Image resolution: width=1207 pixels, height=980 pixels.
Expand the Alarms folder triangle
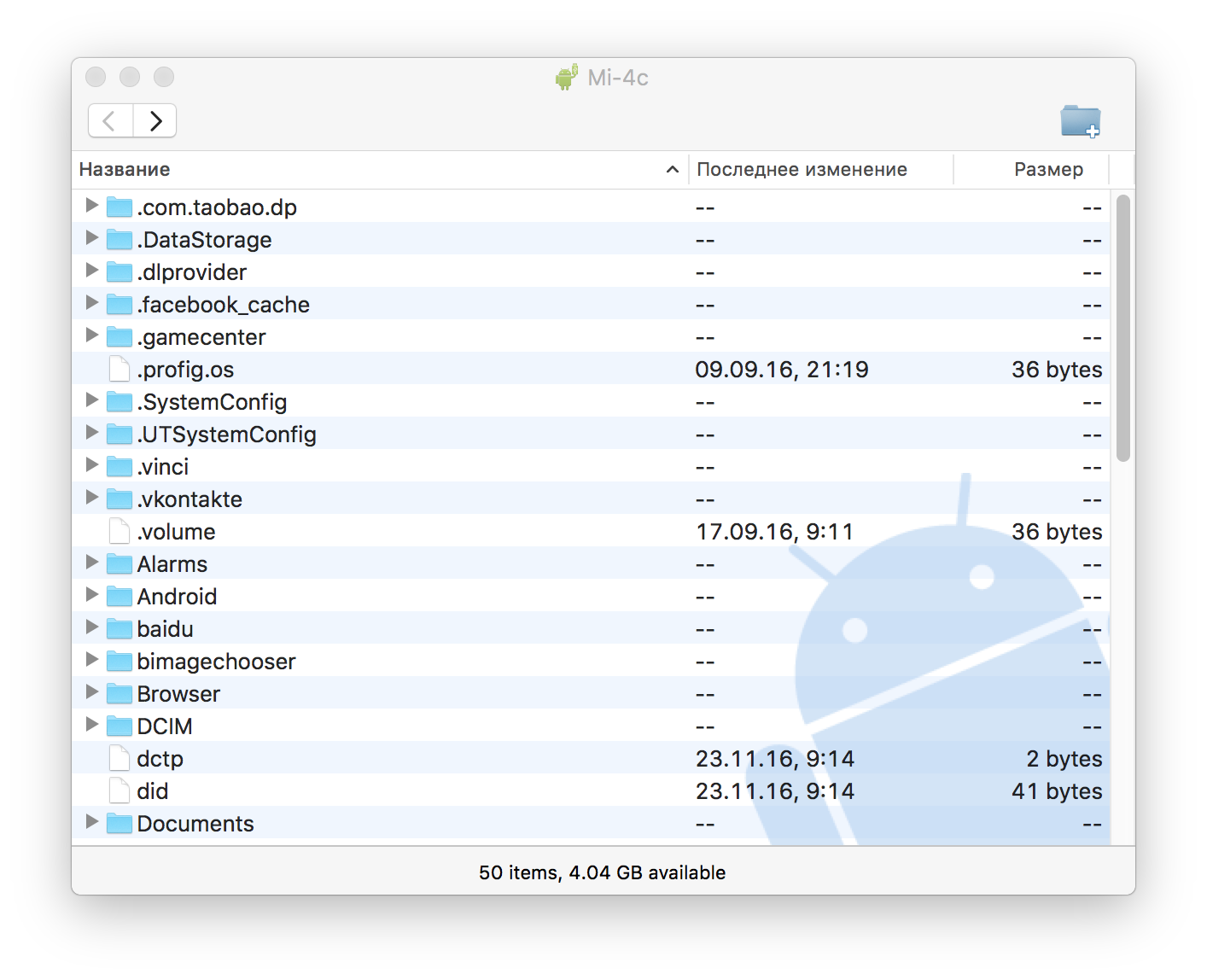[92, 563]
